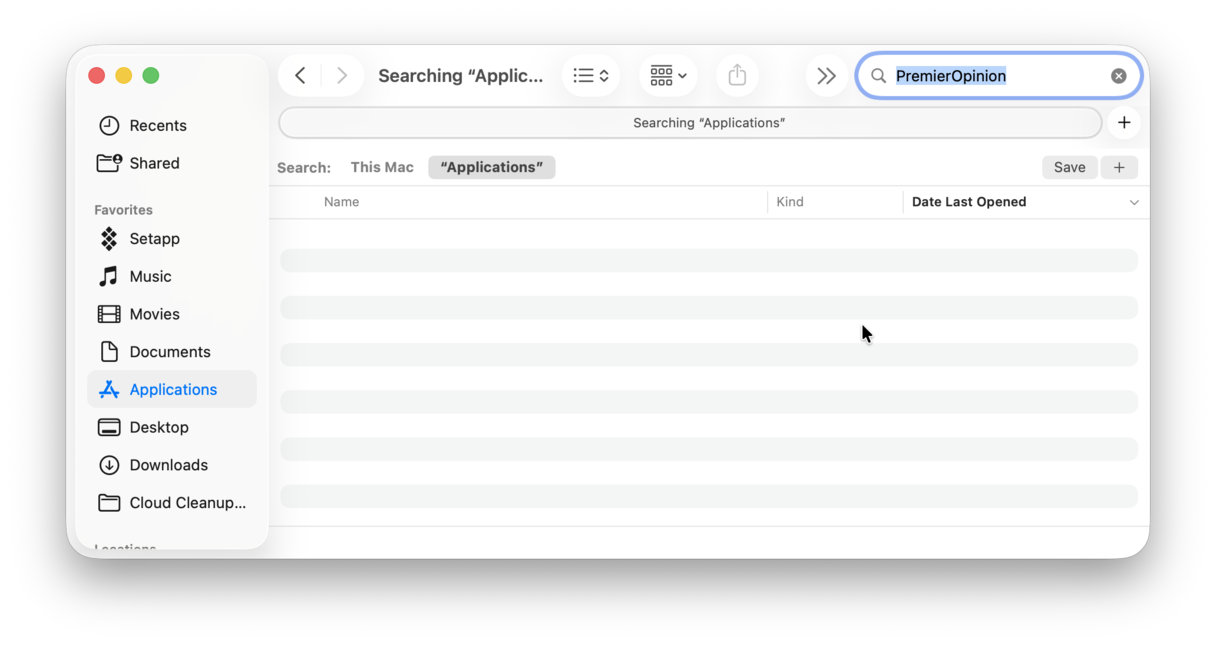
Task: Toggle sort direction chevron on Date column
Action: coord(1134,203)
